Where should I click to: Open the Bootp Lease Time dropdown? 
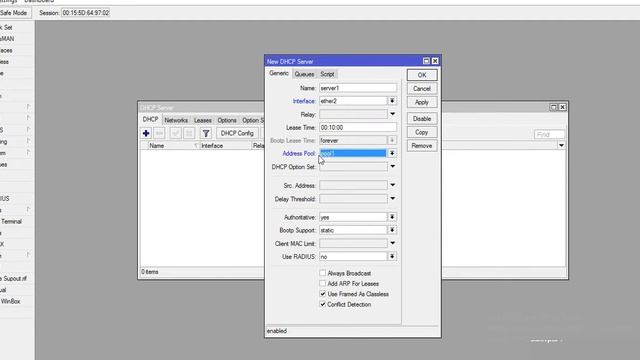pos(392,140)
